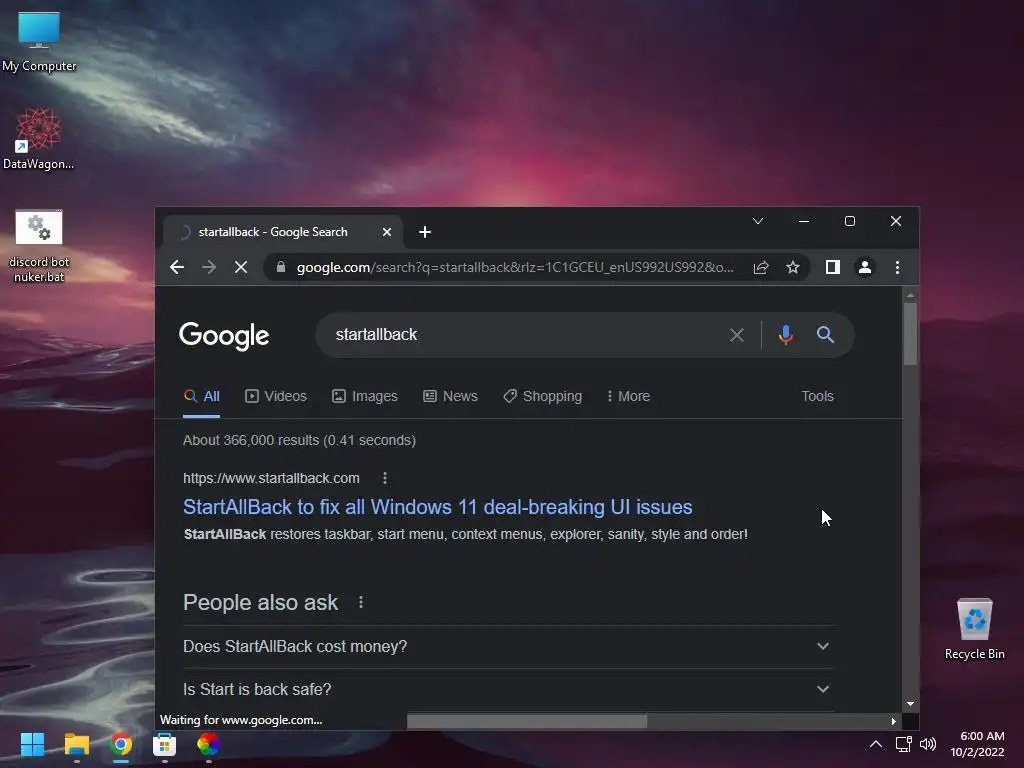
Task: Open the Chrome profile avatar
Action: (x=865, y=267)
